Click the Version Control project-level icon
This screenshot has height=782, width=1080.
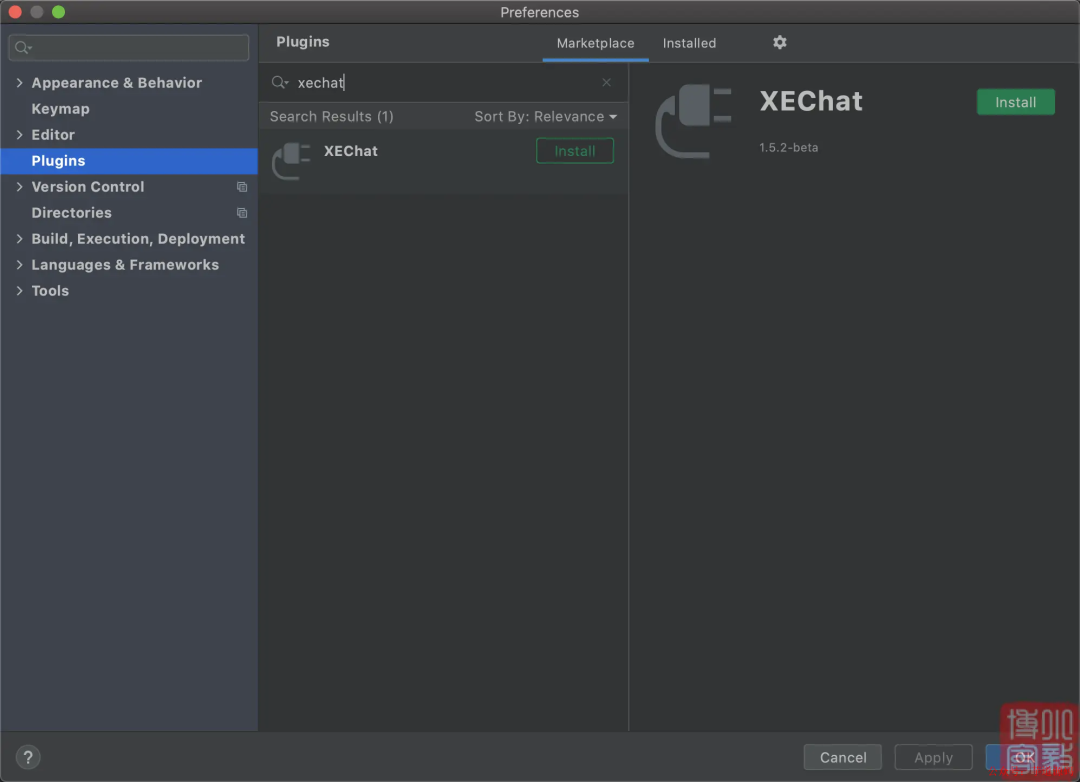(242, 187)
